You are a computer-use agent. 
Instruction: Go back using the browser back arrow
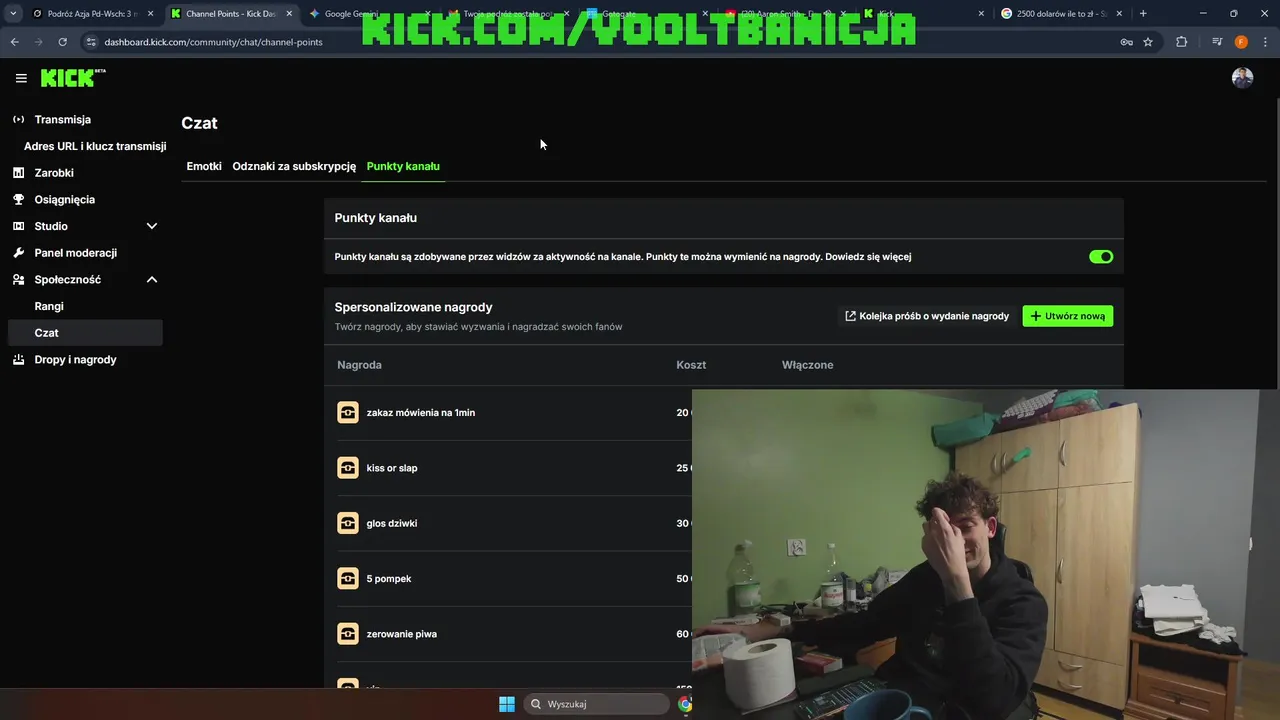pyautogui.click(x=14, y=42)
